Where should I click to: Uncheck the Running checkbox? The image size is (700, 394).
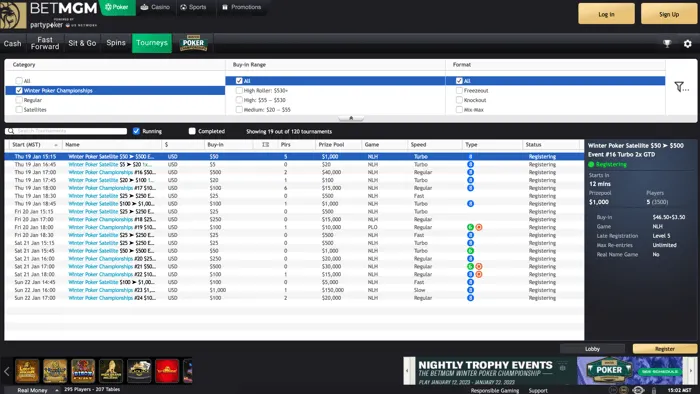pyautogui.click(x=136, y=131)
